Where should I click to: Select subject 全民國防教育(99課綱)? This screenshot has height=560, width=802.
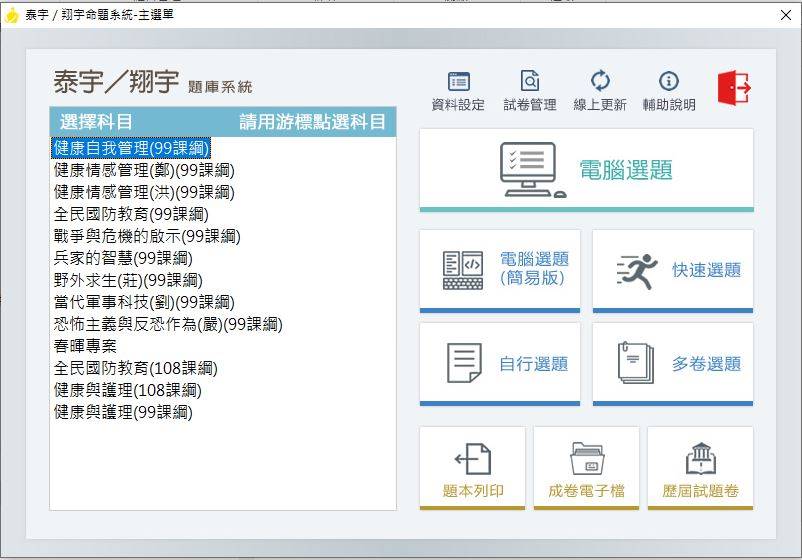coord(131,214)
